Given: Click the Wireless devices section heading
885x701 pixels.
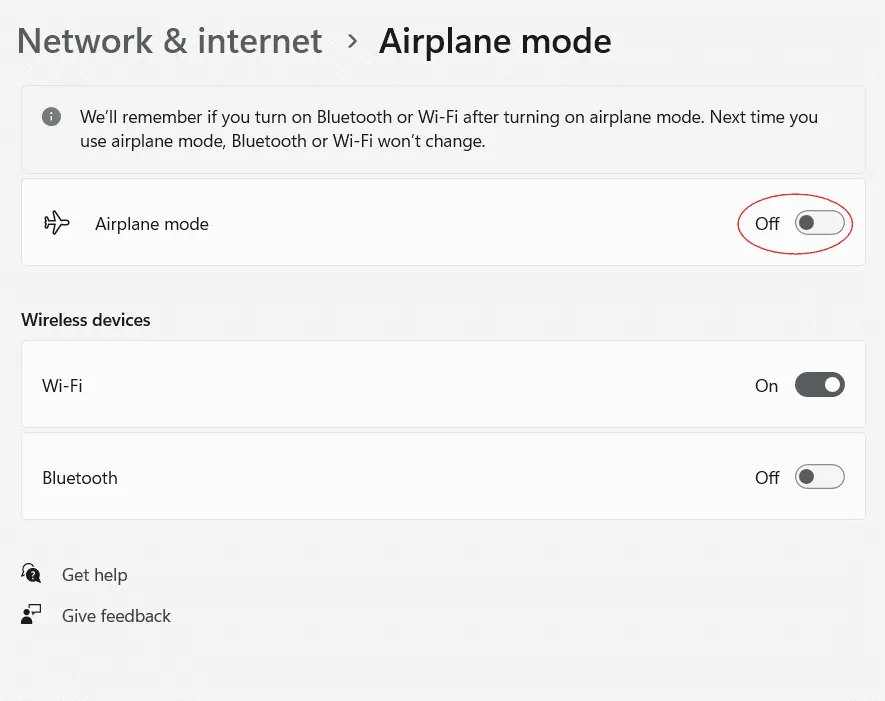Looking at the screenshot, I should coord(86,320).
